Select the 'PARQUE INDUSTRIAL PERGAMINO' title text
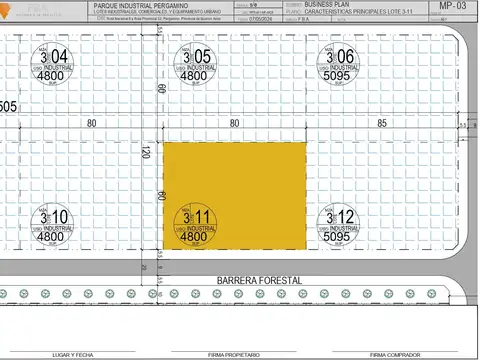 (141, 6)
